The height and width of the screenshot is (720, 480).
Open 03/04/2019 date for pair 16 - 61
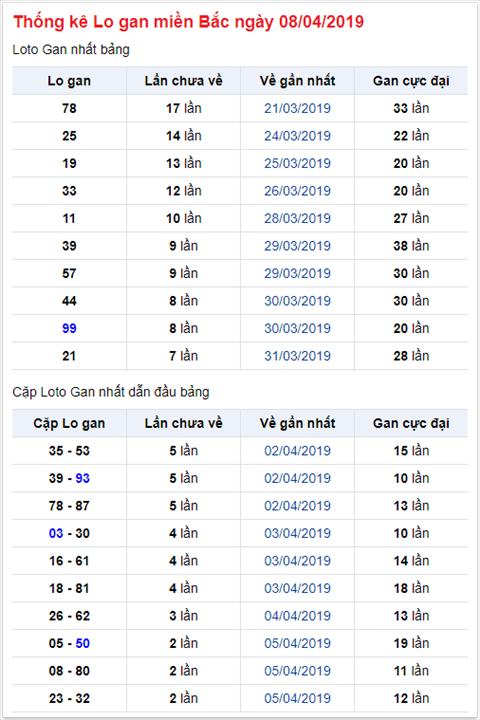click(297, 561)
